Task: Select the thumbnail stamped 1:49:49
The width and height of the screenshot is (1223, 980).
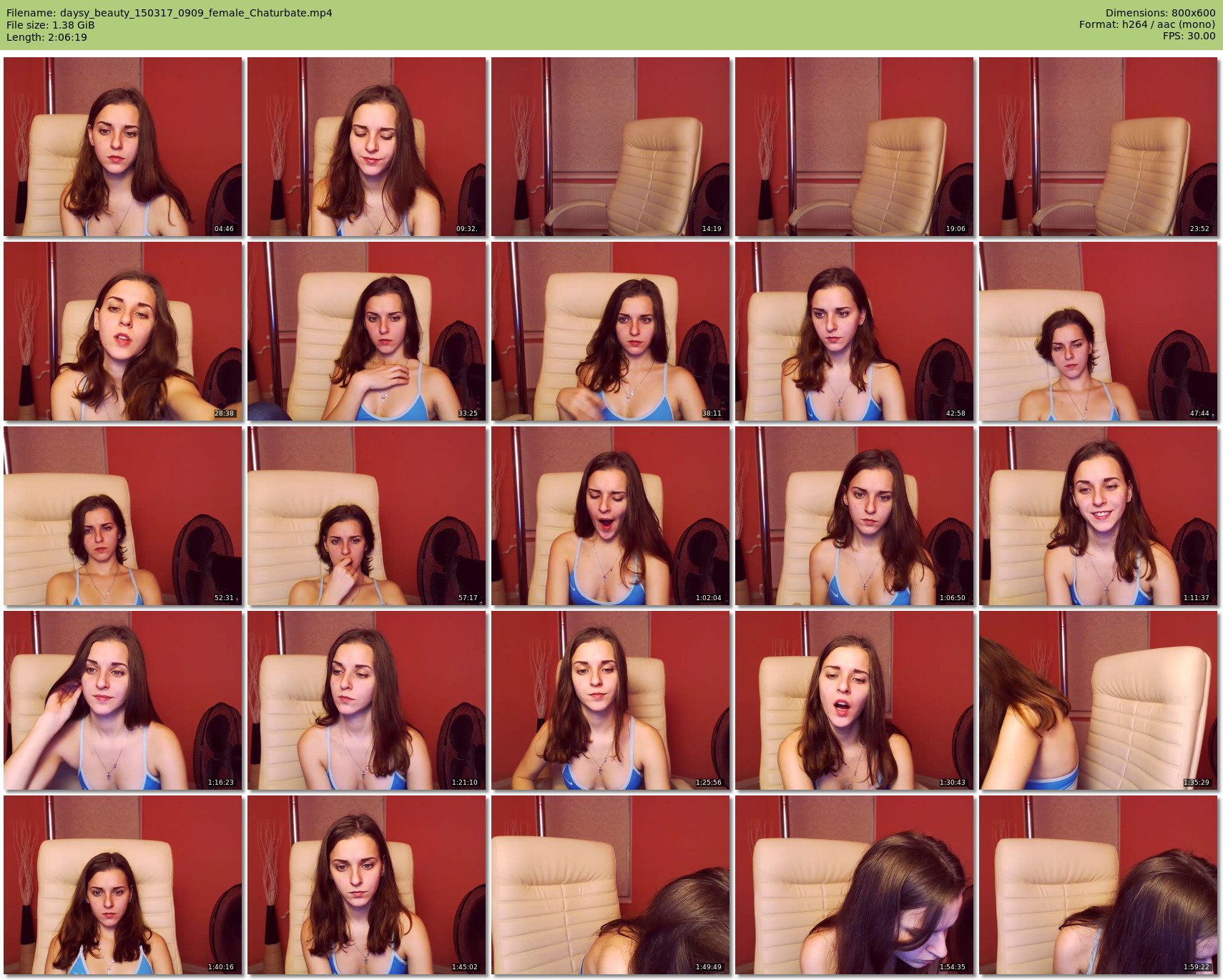Action: [610, 885]
